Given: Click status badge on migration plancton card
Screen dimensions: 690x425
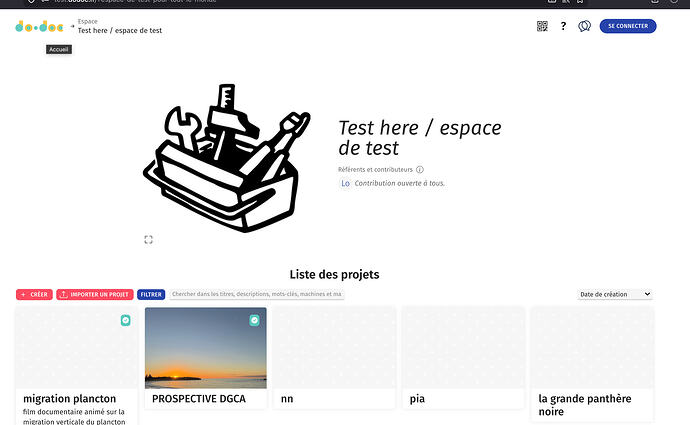Looking at the screenshot, I should tap(125, 320).
